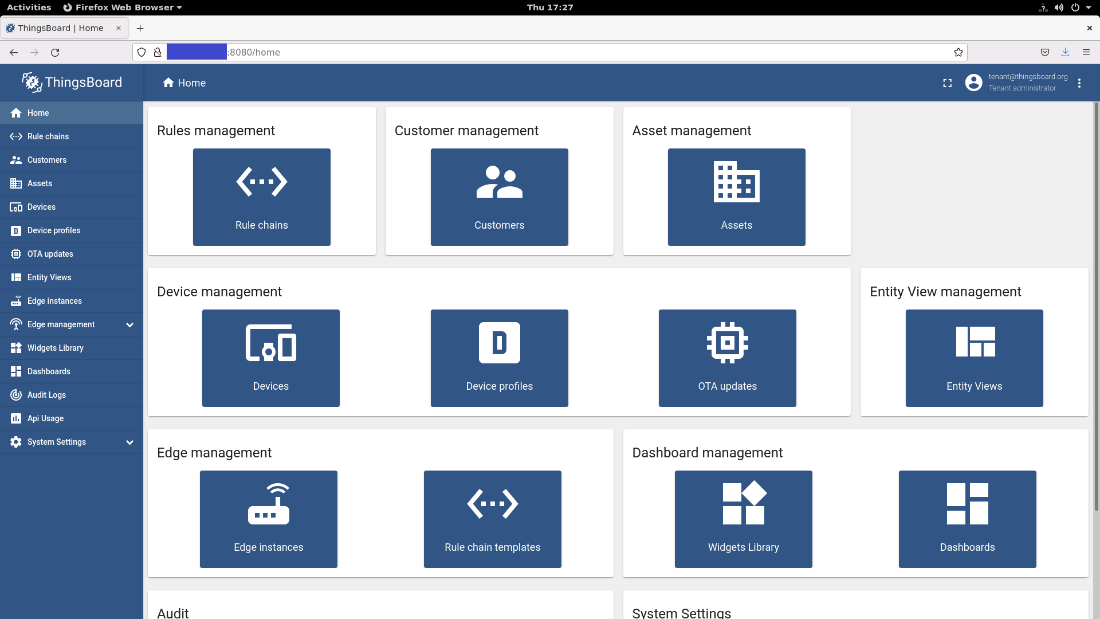Open the Devices card
This screenshot has width=1100, height=619.
(271, 358)
